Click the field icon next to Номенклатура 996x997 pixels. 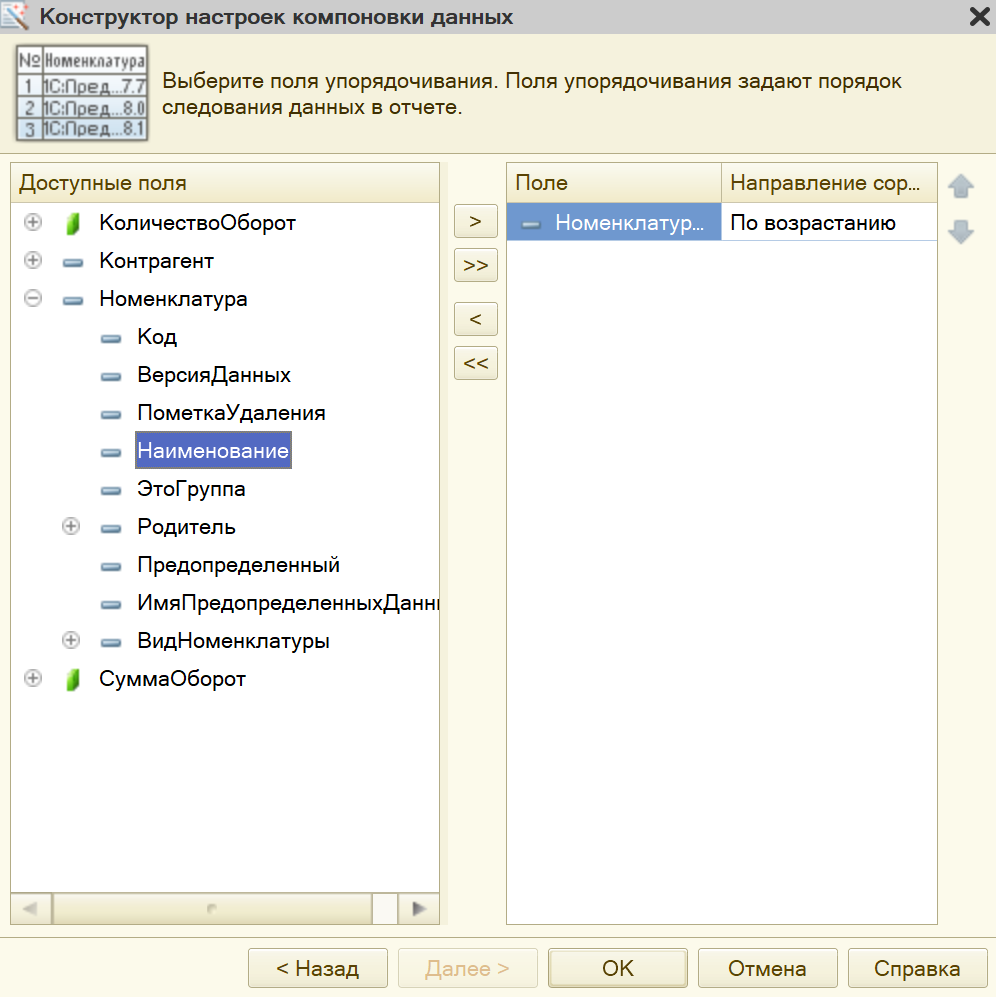coord(73,300)
